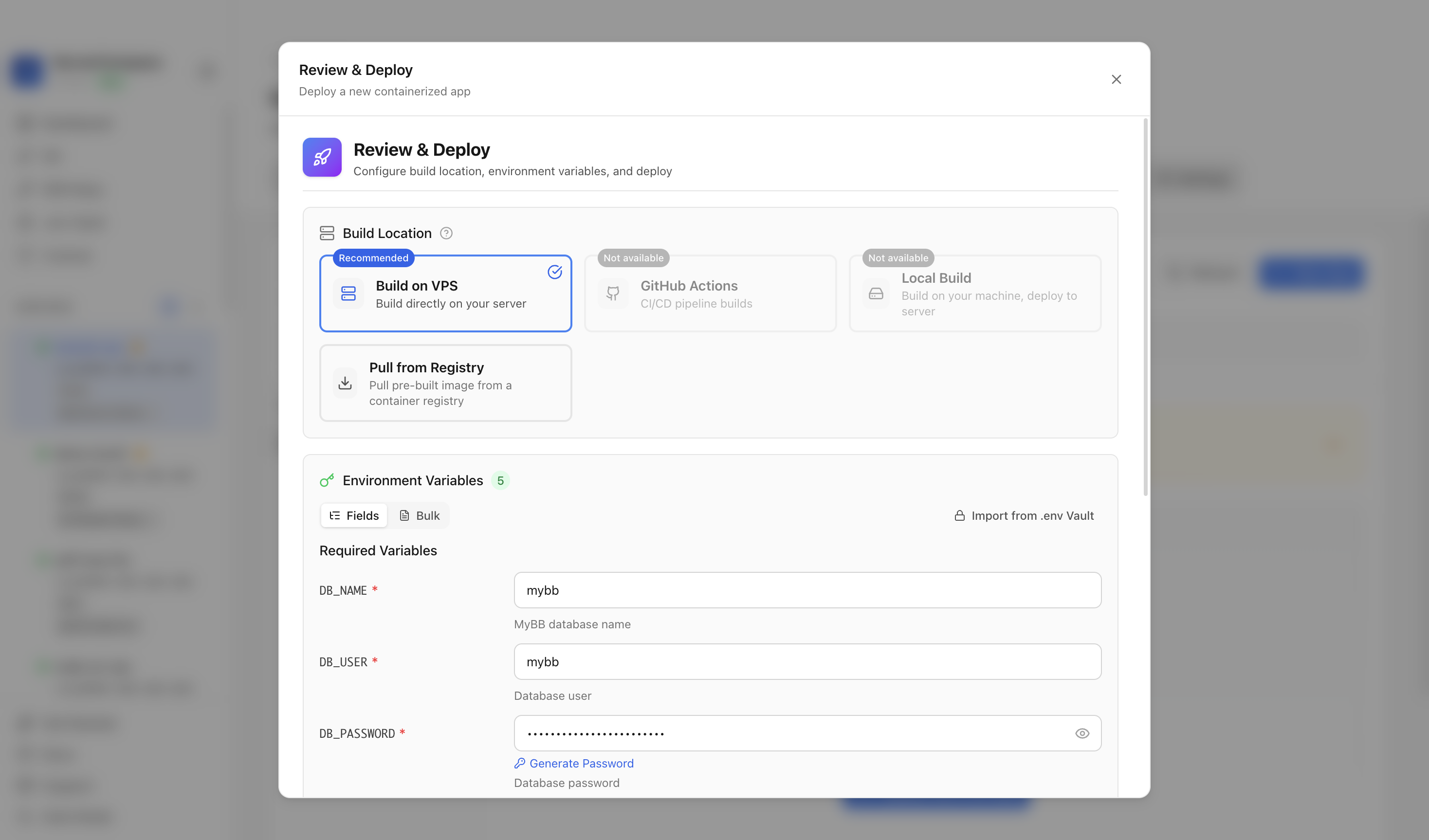The width and height of the screenshot is (1429, 840).
Task: Click the dialog's vertical scrollbar
Action: pyautogui.click(x=1145, y=306)
